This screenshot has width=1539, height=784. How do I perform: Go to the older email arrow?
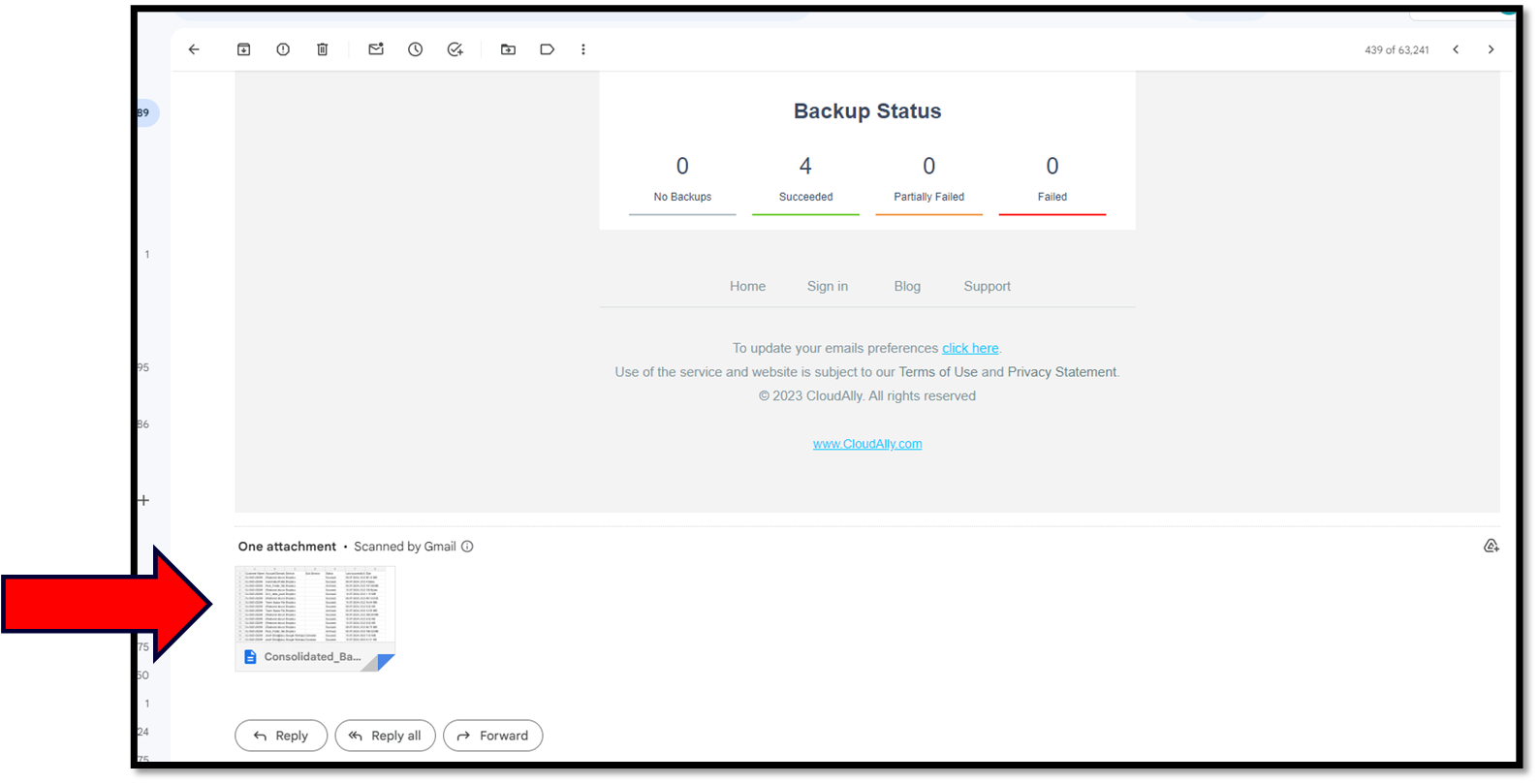tap(1491, 49)
